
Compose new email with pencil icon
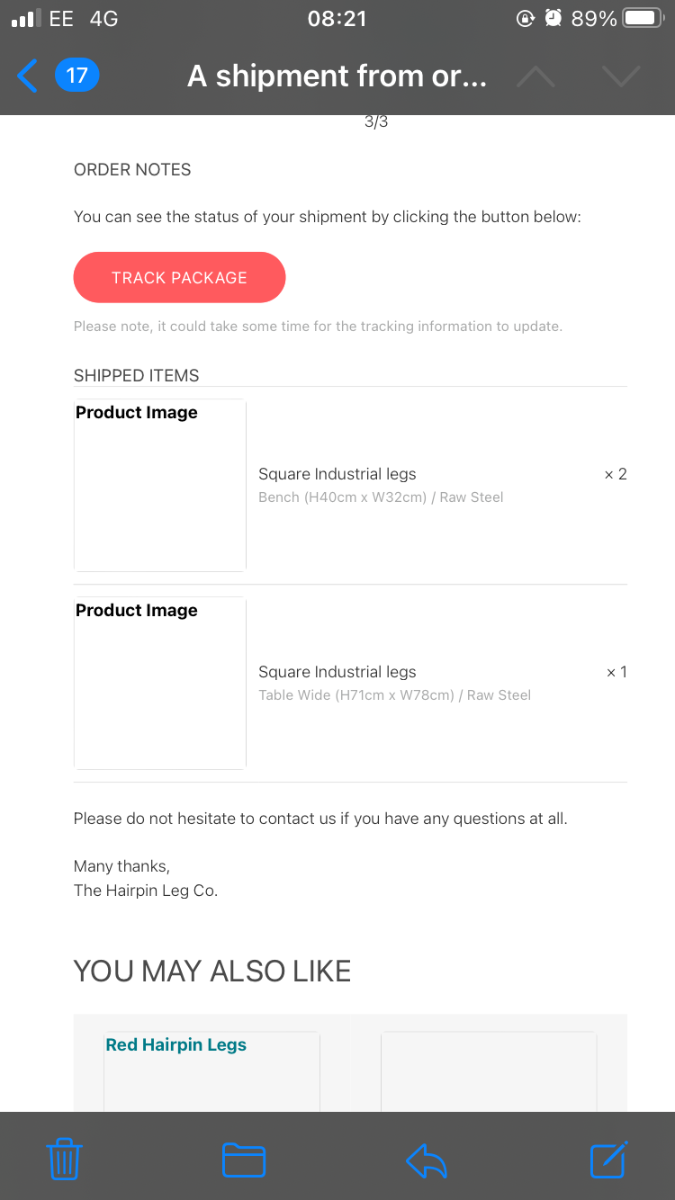coord(609,1159)
